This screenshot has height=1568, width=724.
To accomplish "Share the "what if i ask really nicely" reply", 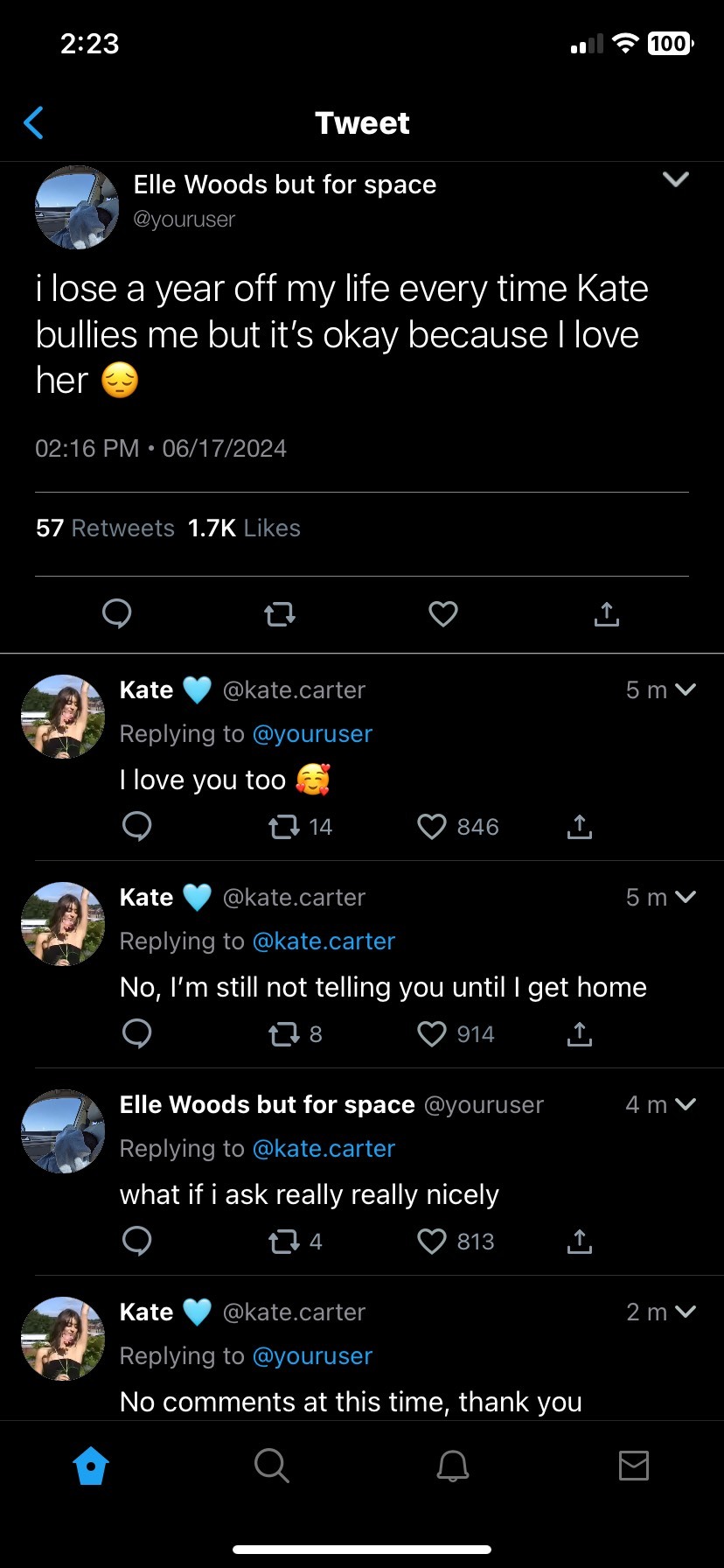I will (x=579, y=1242).
